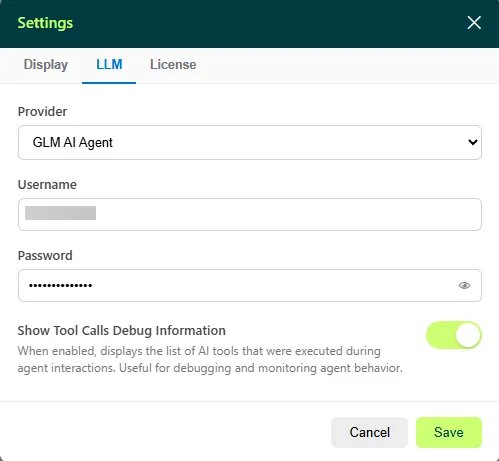Click the 'Password' field label
This screenshot has width=499, height=461.
[x=45, y=256]
